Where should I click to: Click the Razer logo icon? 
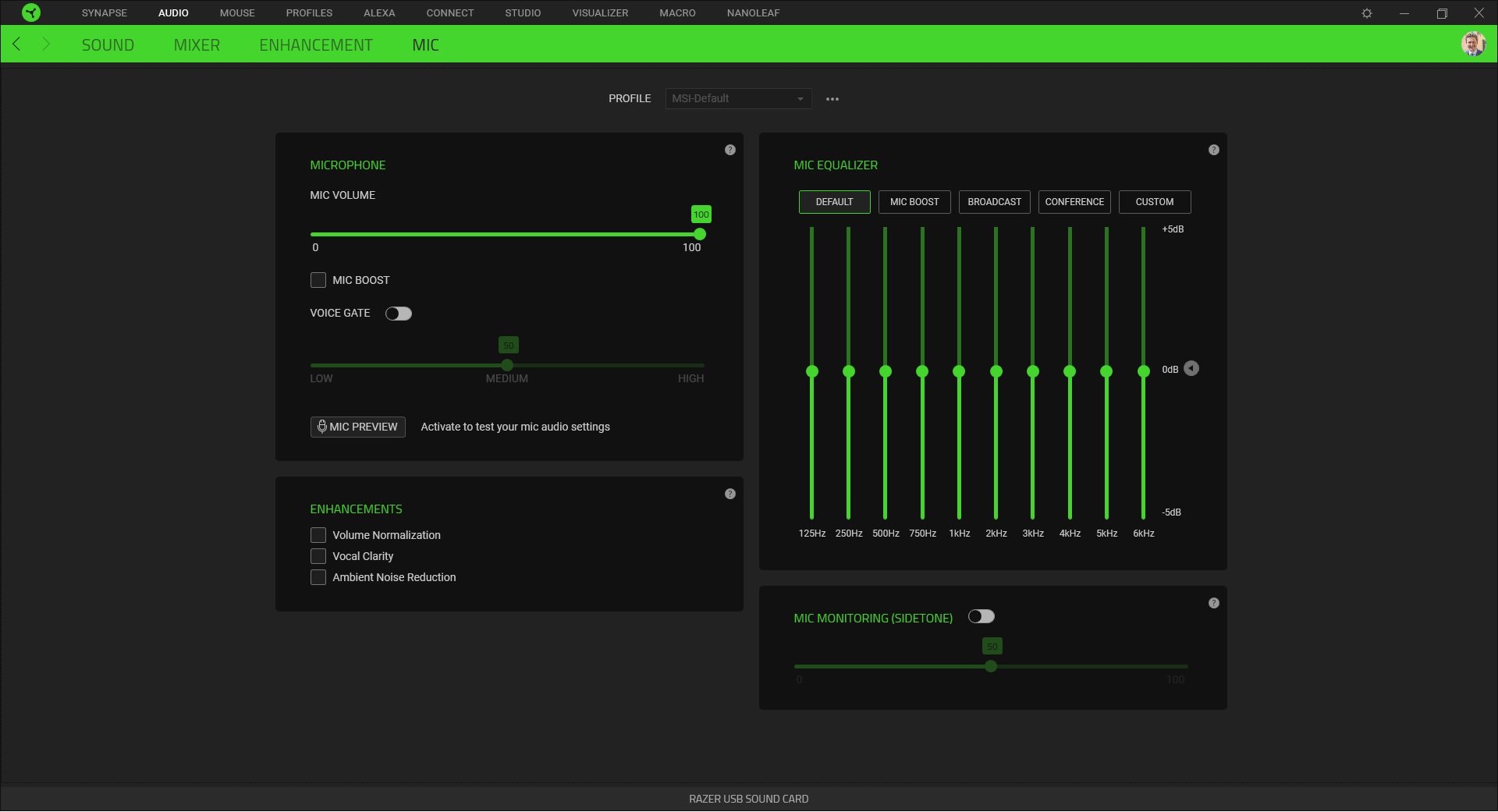point(31,12)
